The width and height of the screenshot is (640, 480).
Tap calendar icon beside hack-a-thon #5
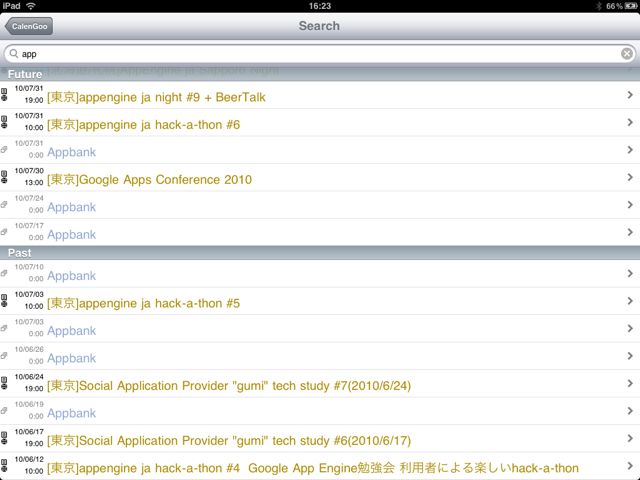click(x=4, y=301)
